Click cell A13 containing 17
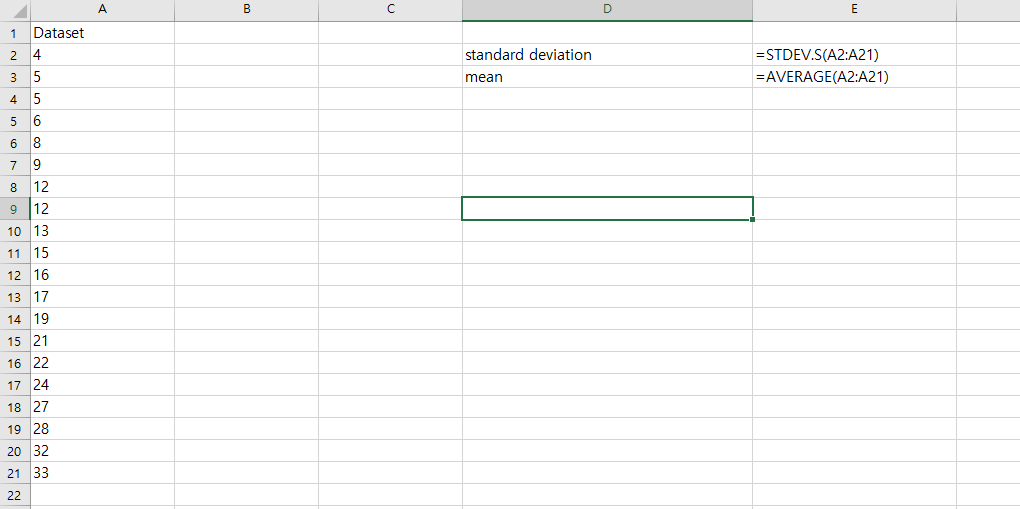Screen dimensions: 1020x509 point(102,297)
